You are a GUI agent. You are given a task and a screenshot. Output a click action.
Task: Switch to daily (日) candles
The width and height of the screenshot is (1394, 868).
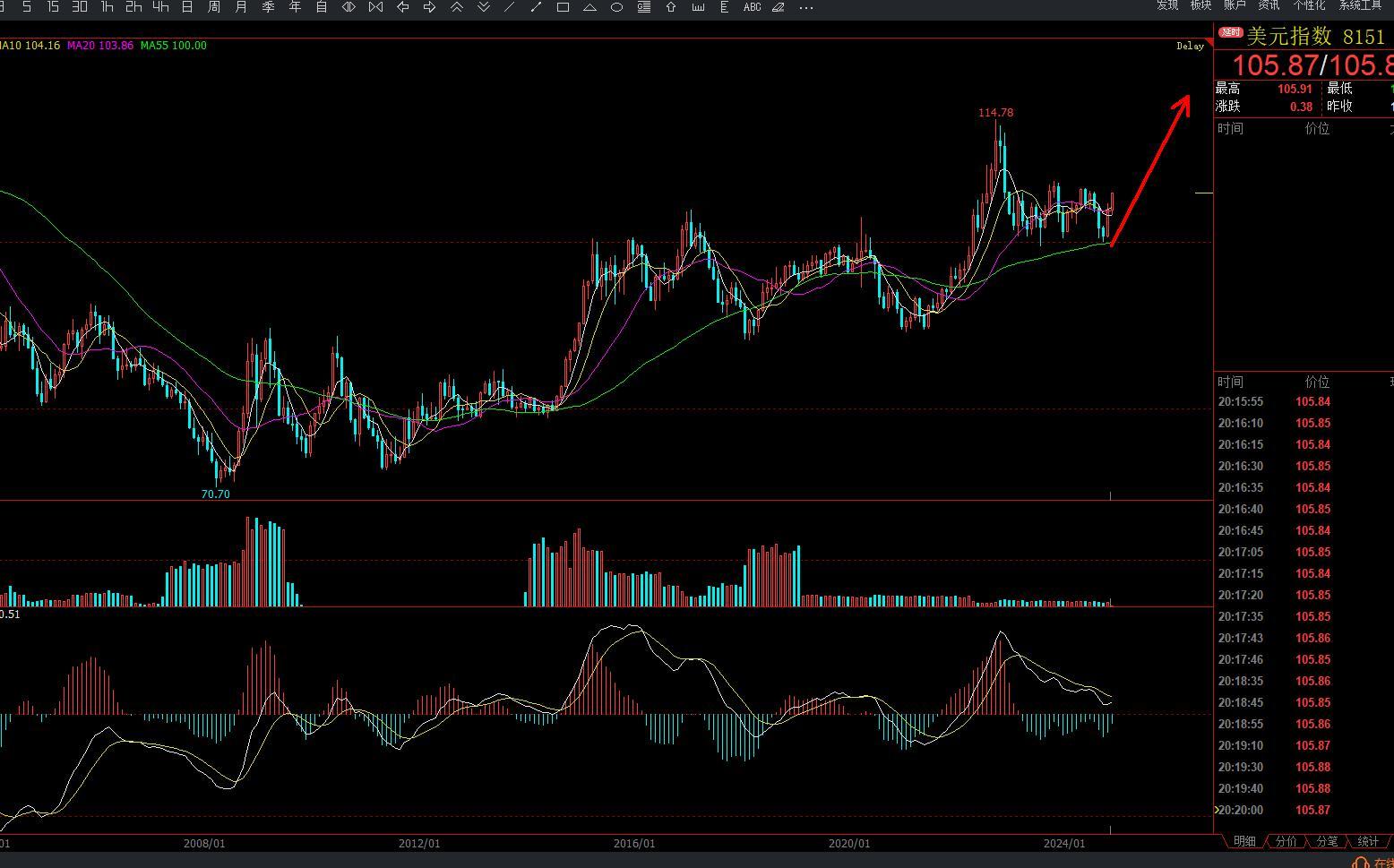click(x=187, y=7)
